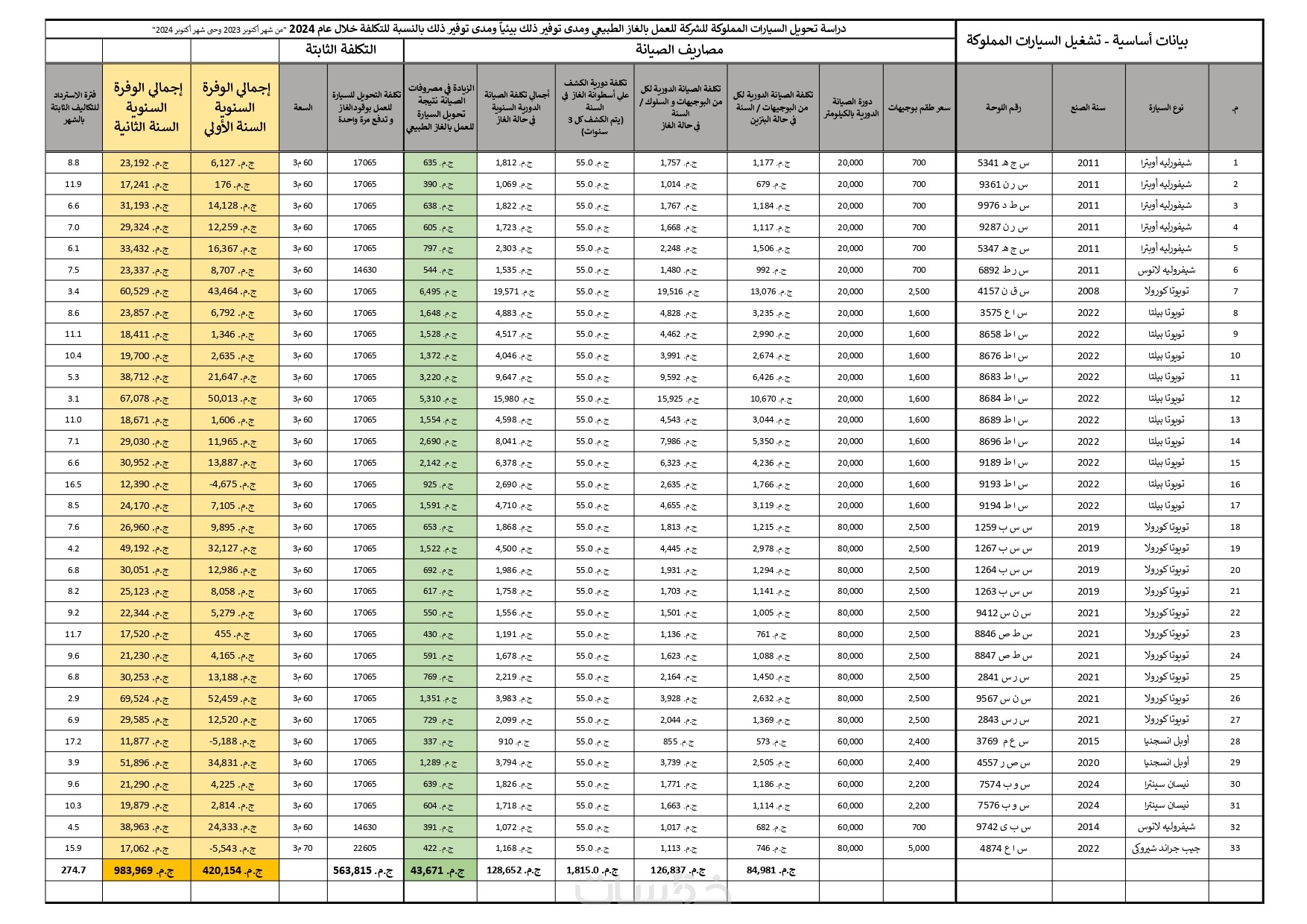
Task: Select the plate number cell containing '8684'
Action: tap(1003, 399)
